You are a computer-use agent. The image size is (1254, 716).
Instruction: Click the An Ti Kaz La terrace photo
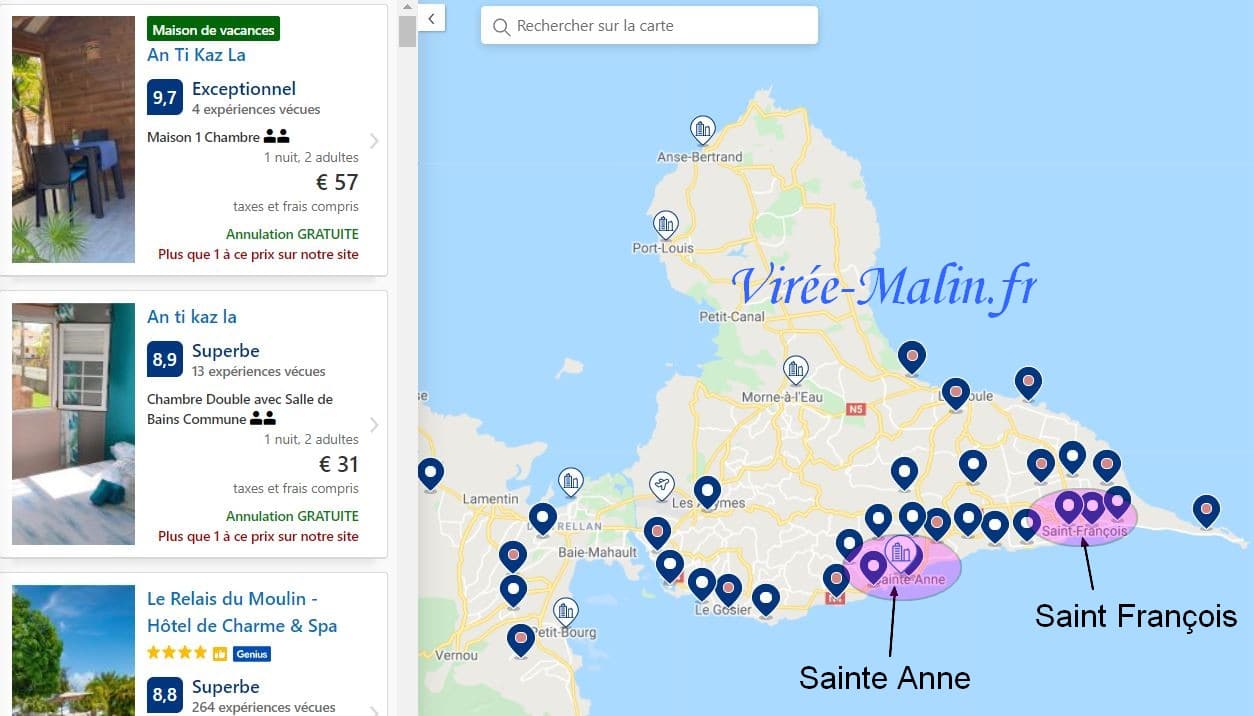click(73, 139)
